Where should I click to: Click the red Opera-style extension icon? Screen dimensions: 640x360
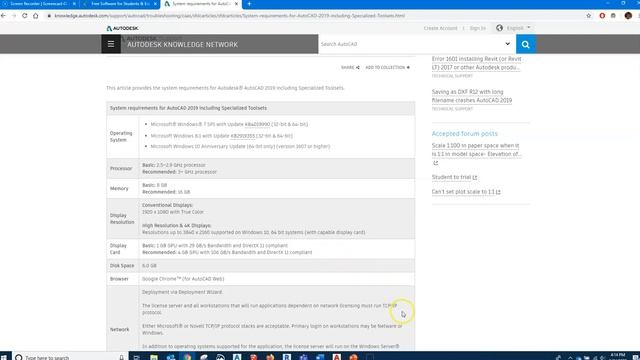602,16
